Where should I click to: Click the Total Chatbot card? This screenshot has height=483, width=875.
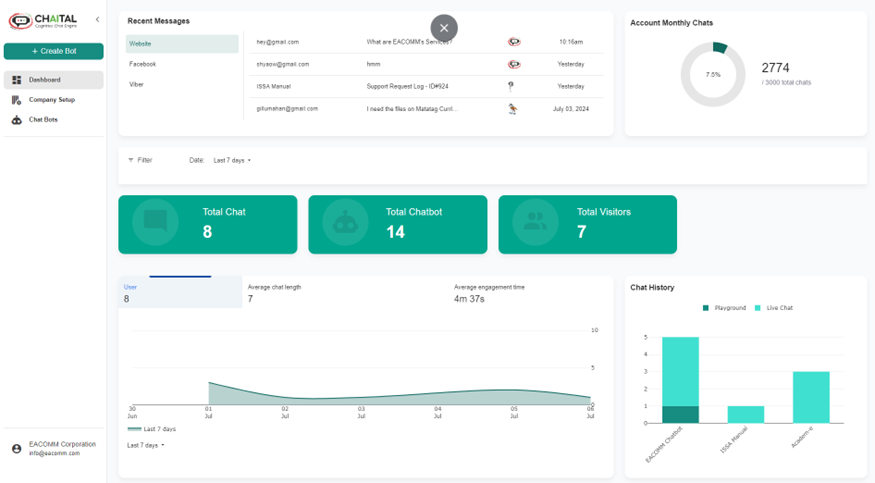click(x=398, y=224)
